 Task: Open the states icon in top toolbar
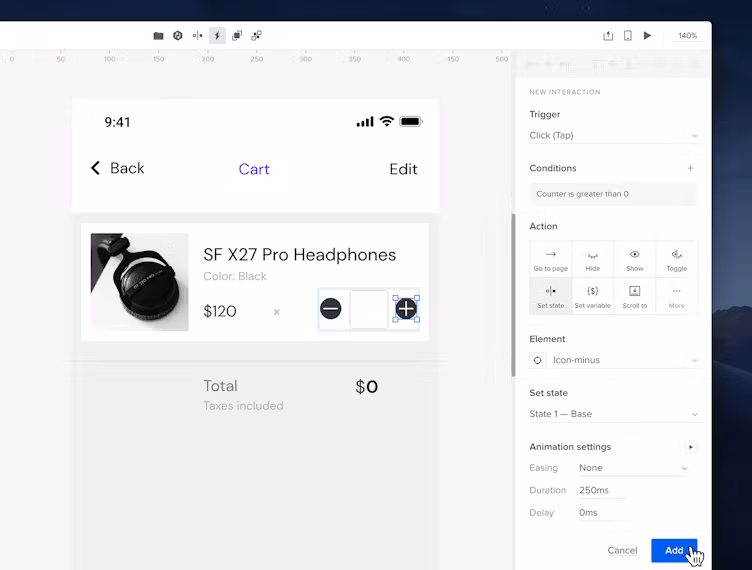[198, 35]
